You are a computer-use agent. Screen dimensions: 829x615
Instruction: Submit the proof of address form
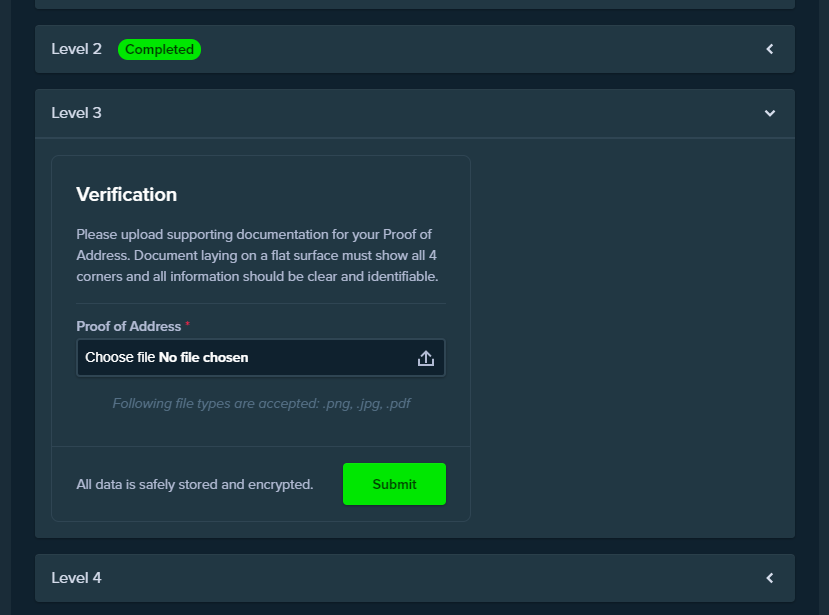click(394, 484)
